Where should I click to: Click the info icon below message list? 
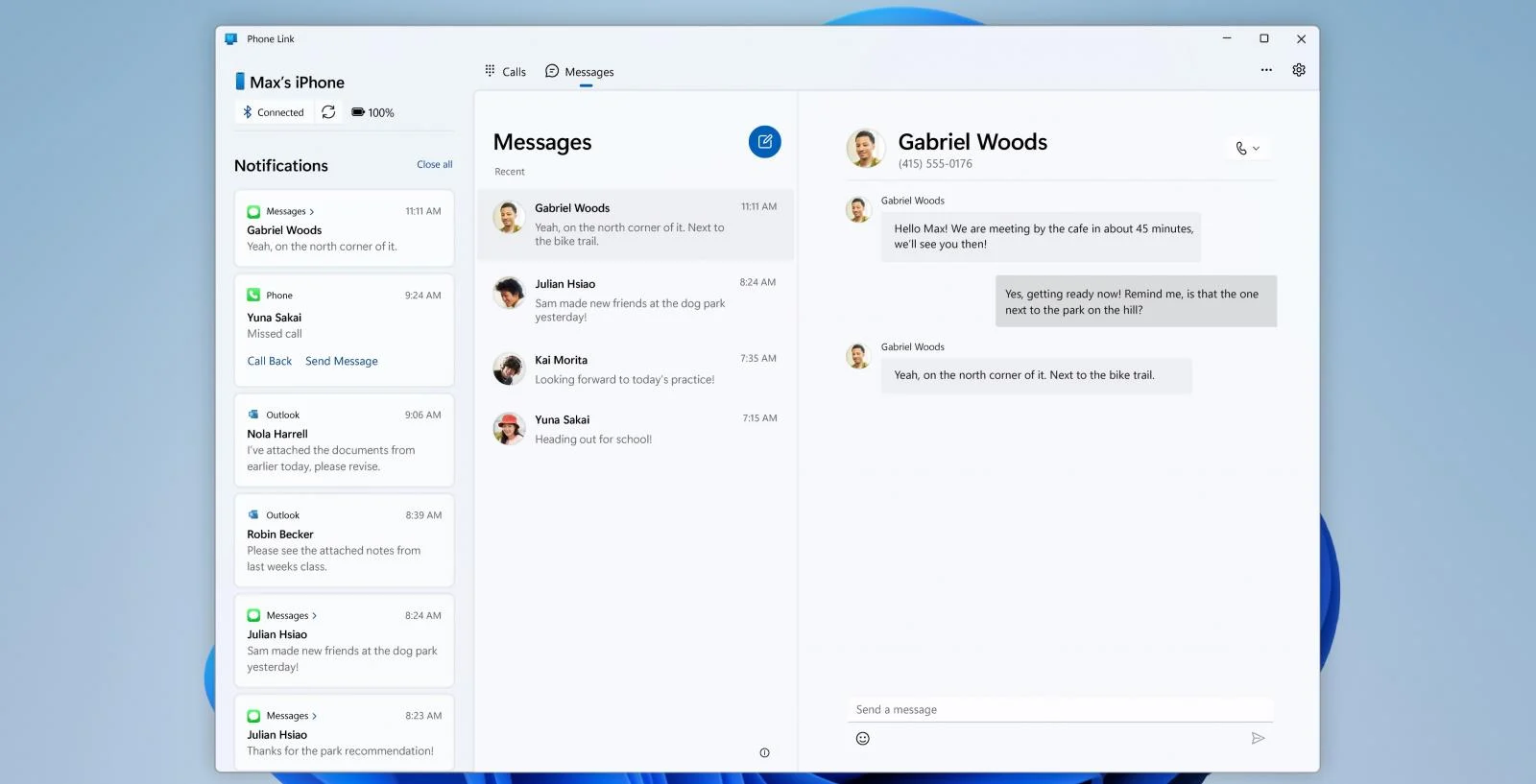764,752
